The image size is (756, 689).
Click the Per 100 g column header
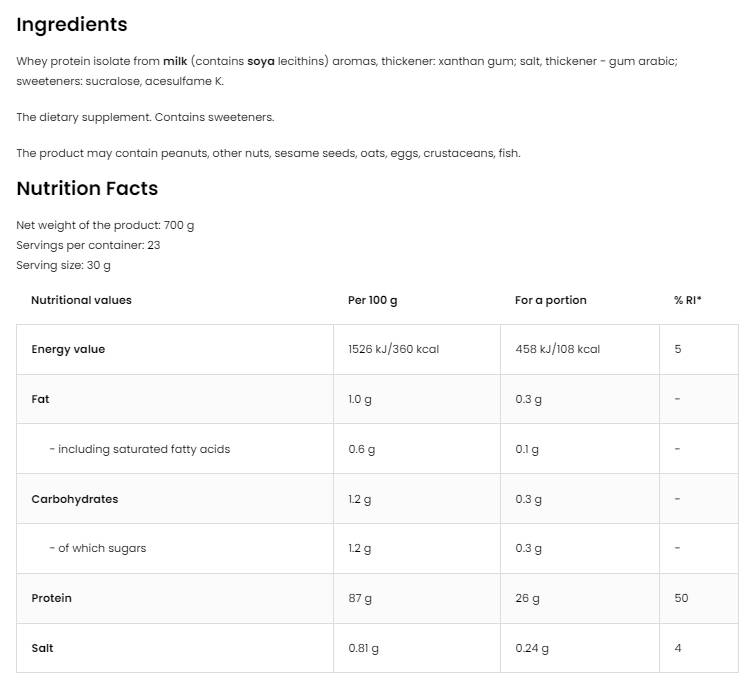point(372,300)
